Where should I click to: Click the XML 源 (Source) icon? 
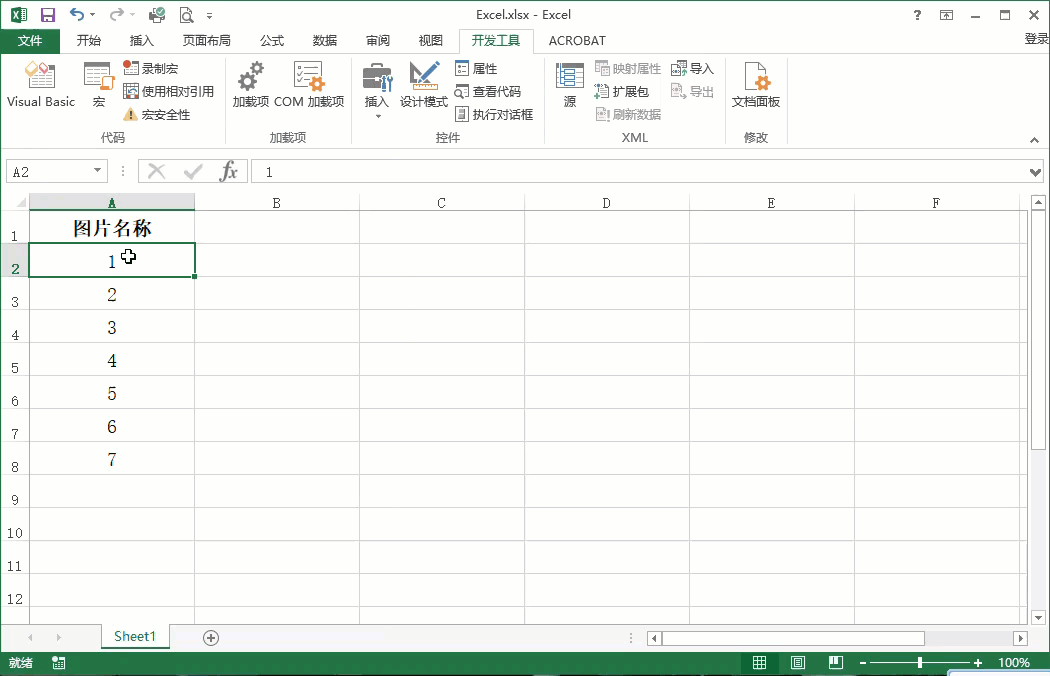(x=569, y=85)
